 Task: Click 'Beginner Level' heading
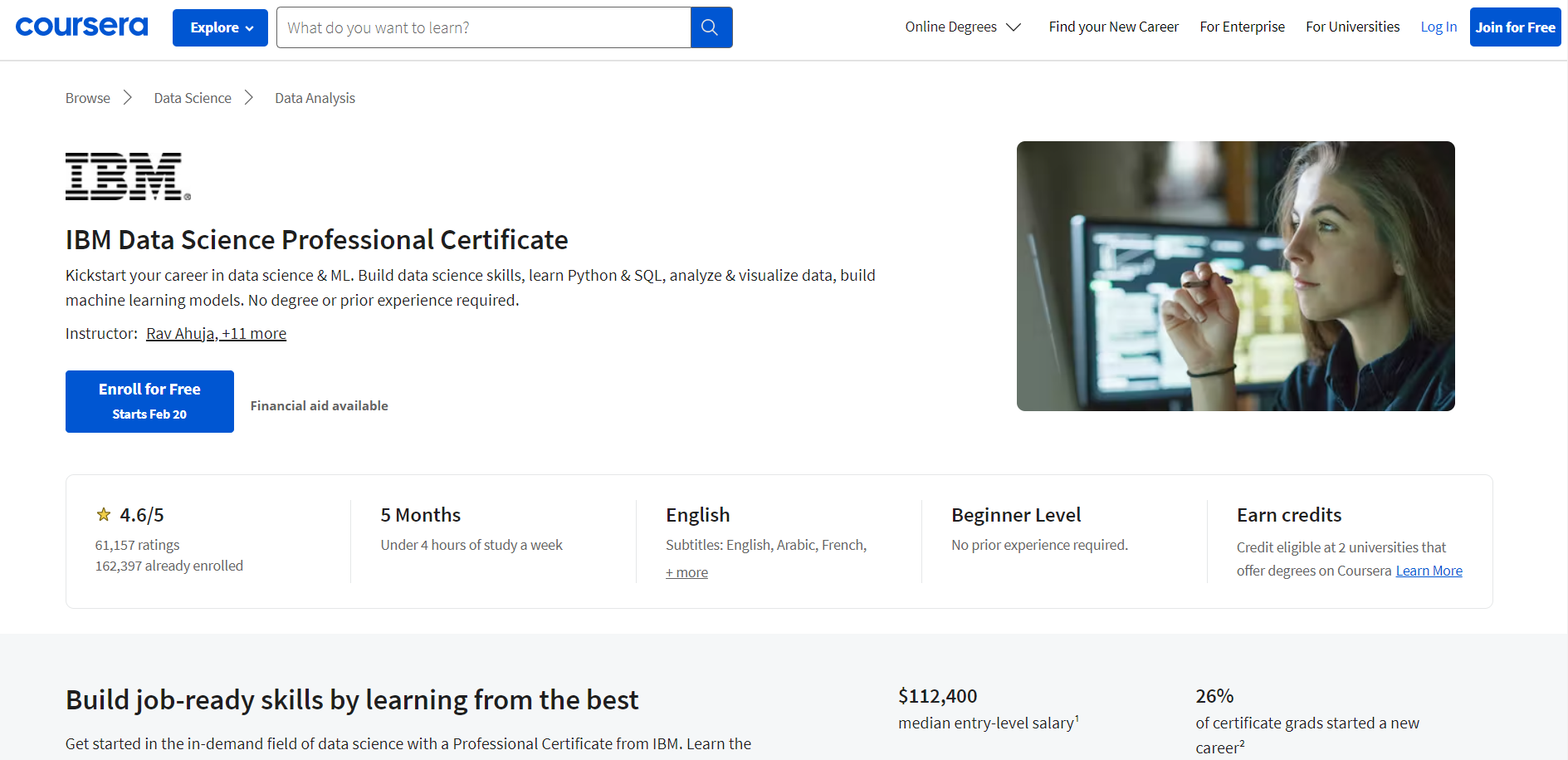point(1016,515)
